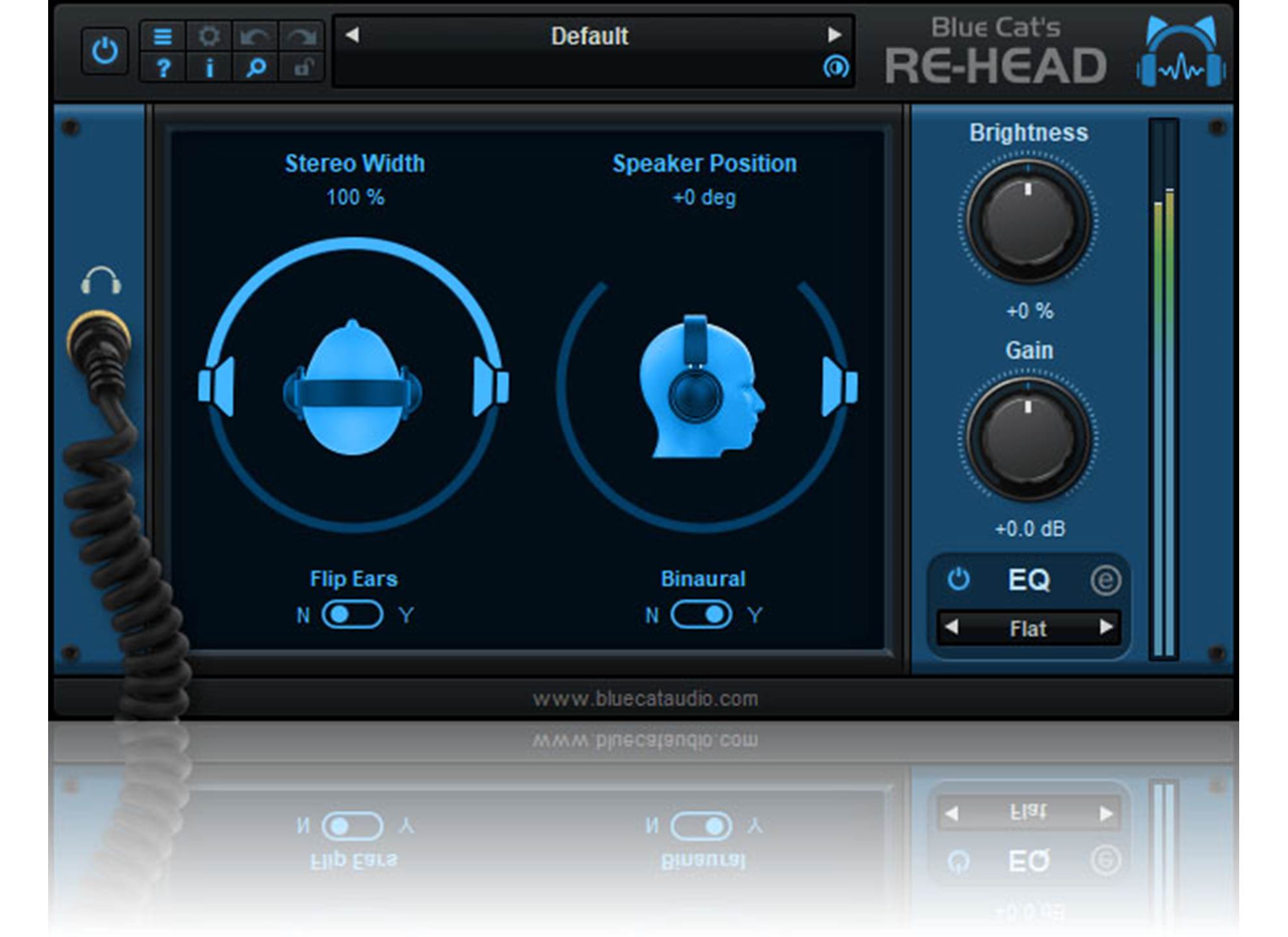Open the help question mark icon

pos(163,67)
